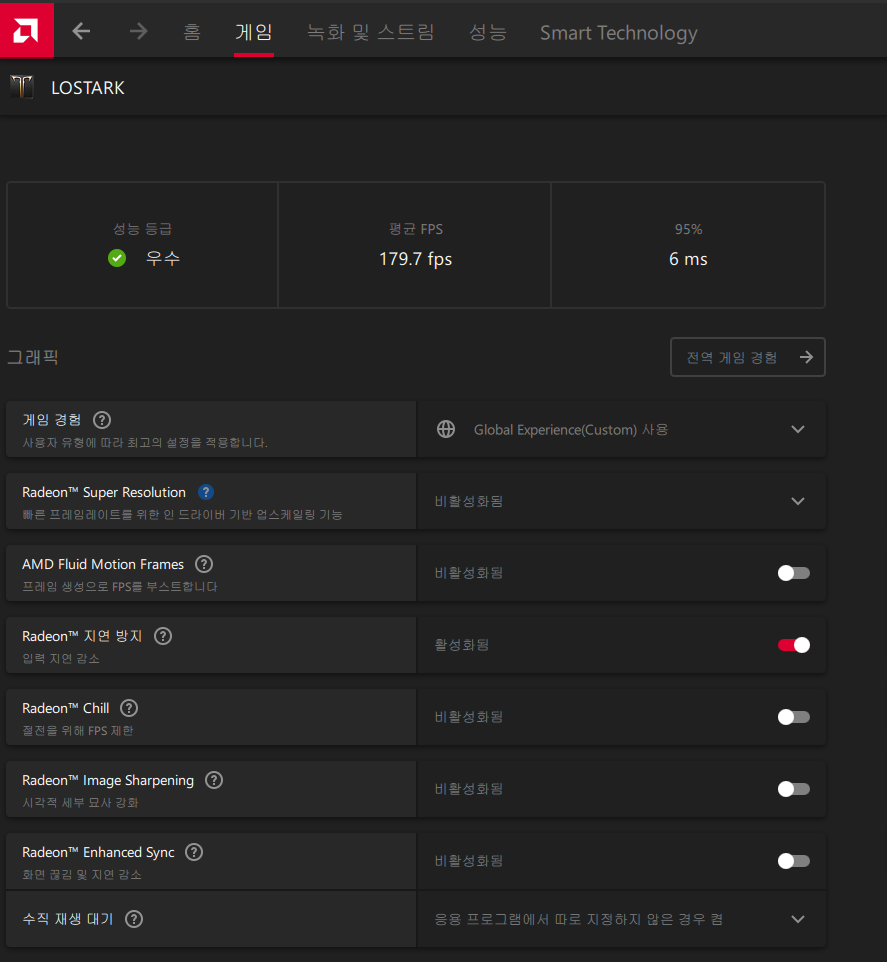Disable Radeon 지연 방지 toggle
Screen dimensions: 887x962
point(793,645)
